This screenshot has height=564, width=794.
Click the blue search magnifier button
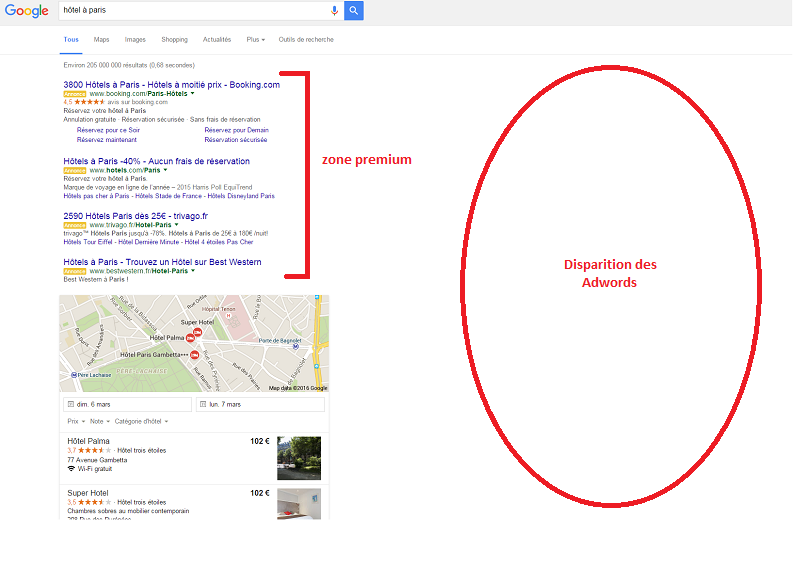[x=353, y=11]
